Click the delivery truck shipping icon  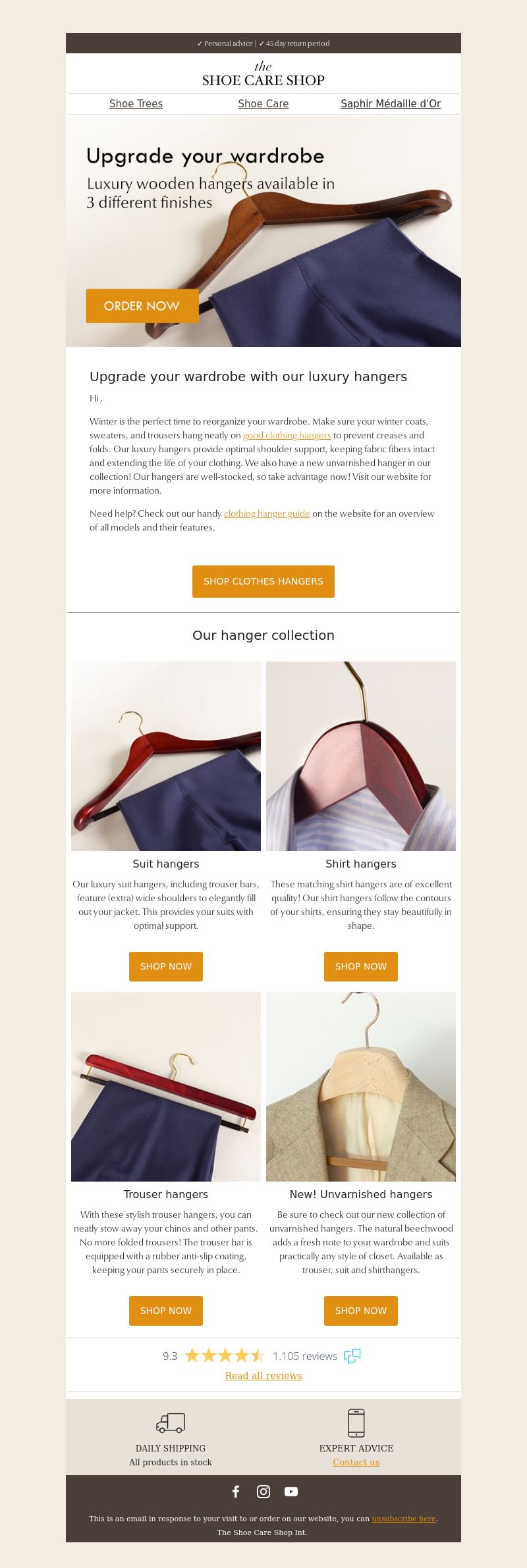[x=171, y=1423]
